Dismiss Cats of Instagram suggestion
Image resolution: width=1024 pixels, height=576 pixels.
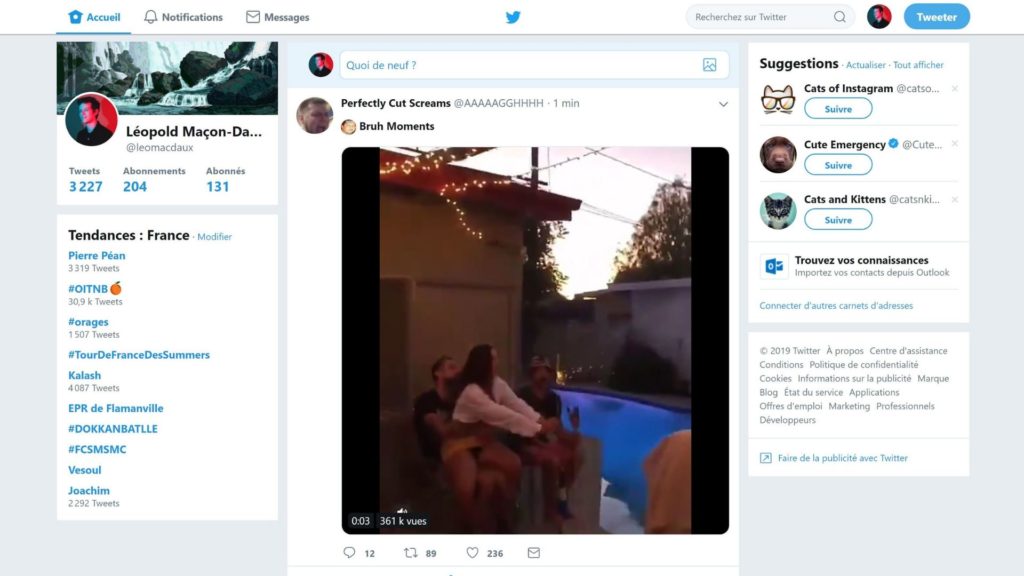(955, 88)
